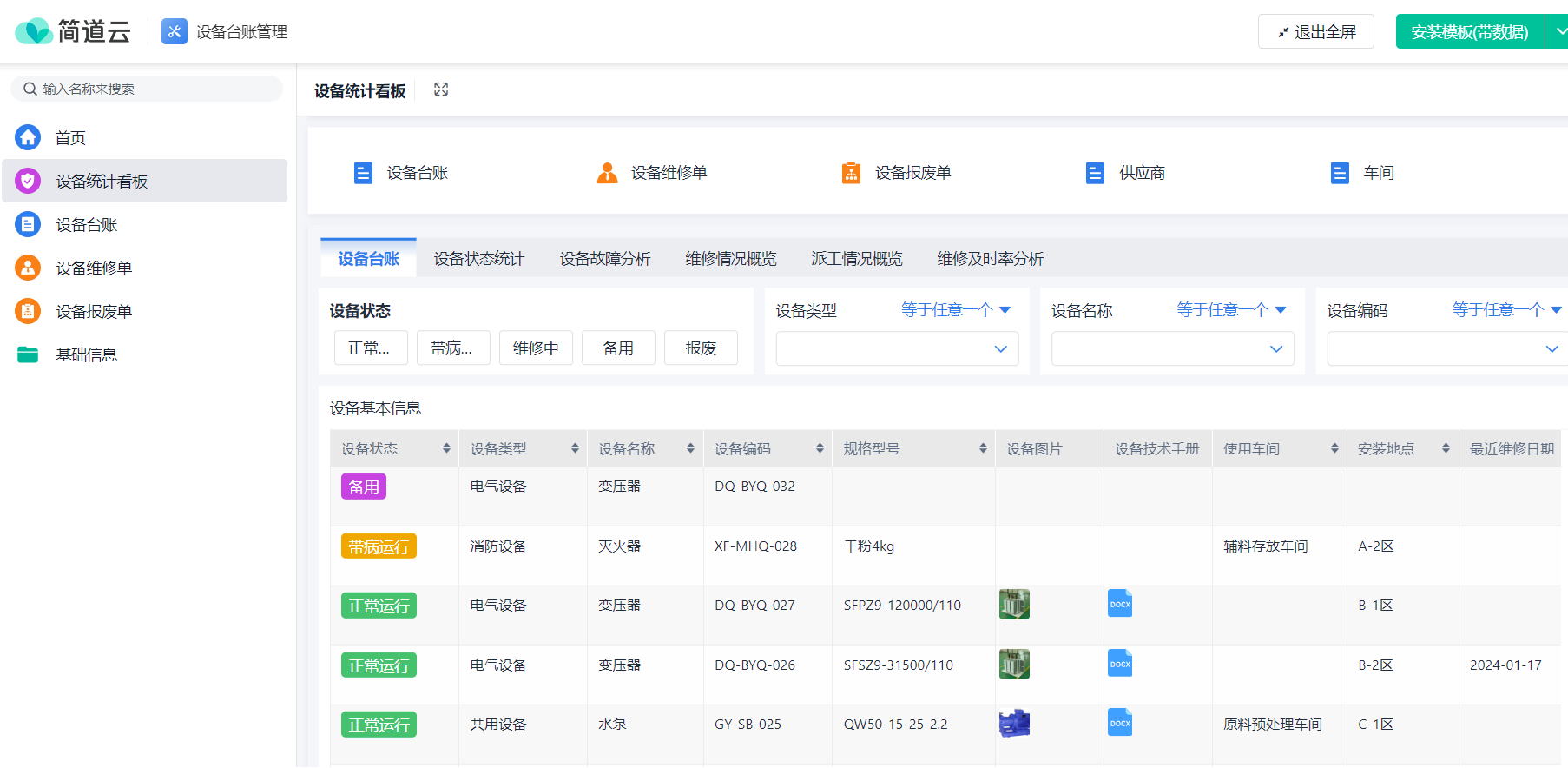This screenshot has width=1568, height=768.
Task: Sort by 使用车间 column sort arrows
Action: (1334, 448)
